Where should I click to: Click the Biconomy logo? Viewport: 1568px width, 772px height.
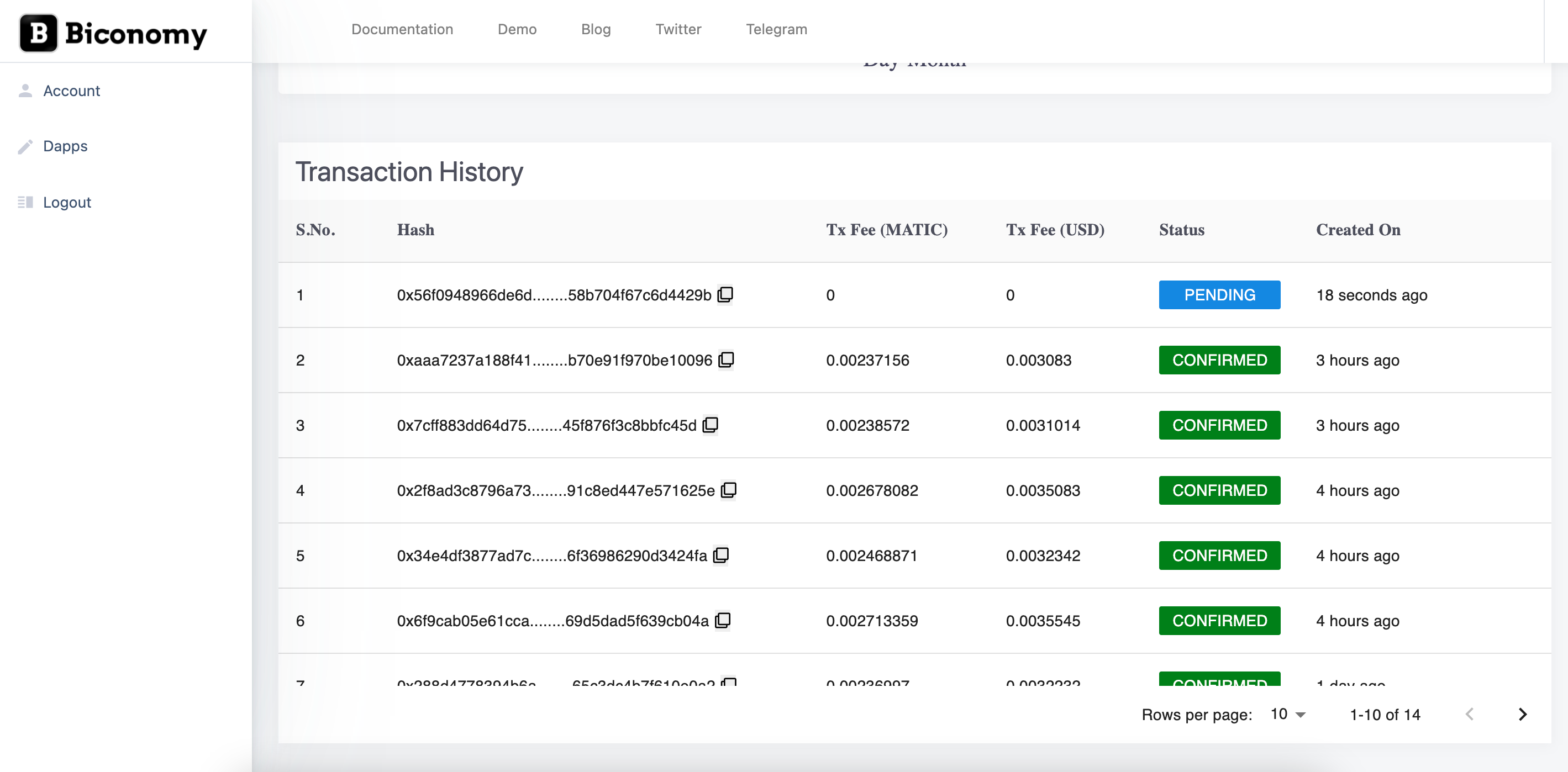point(113,33)
